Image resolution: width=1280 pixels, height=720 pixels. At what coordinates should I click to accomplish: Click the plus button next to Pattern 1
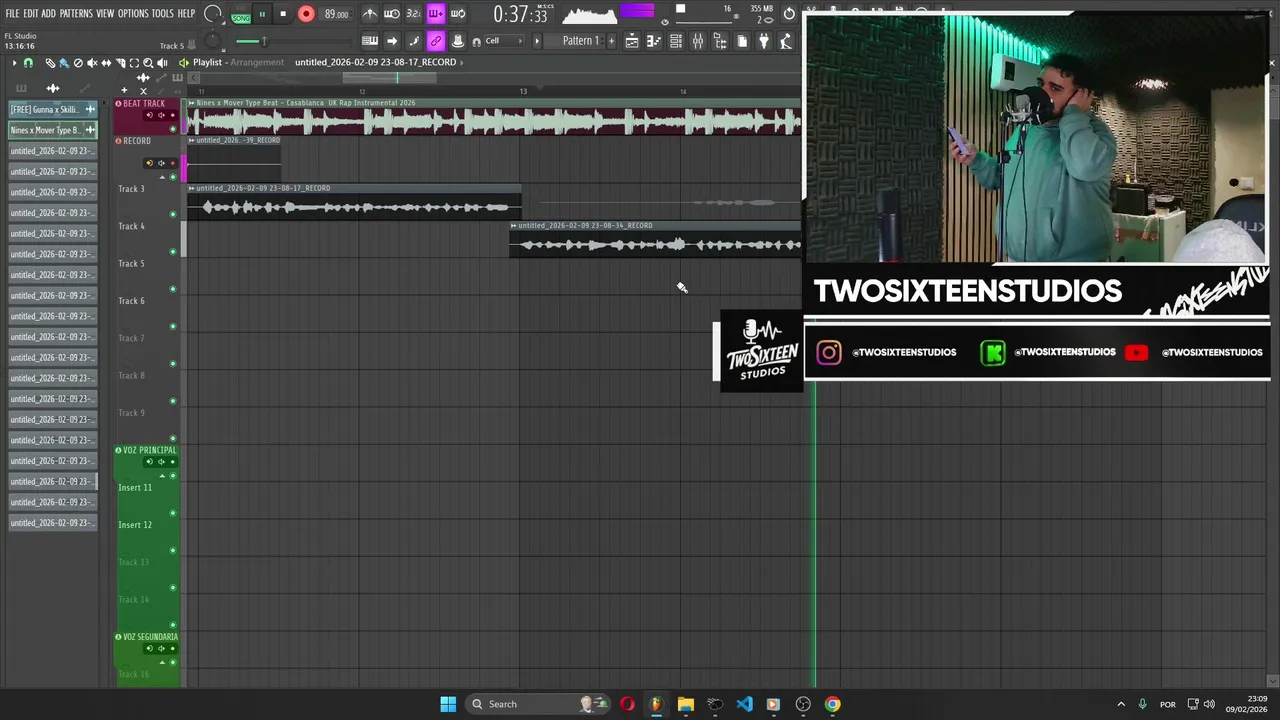click(610, 41)
